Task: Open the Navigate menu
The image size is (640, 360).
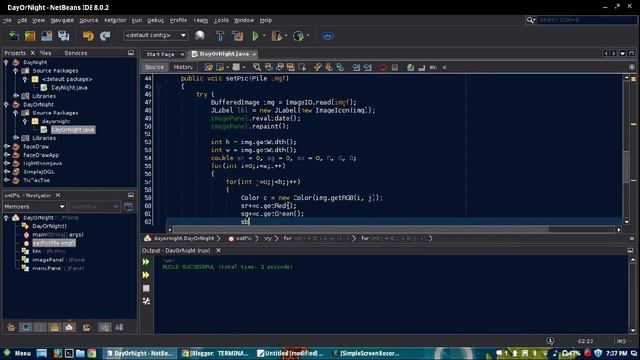Action: (62, 20)
